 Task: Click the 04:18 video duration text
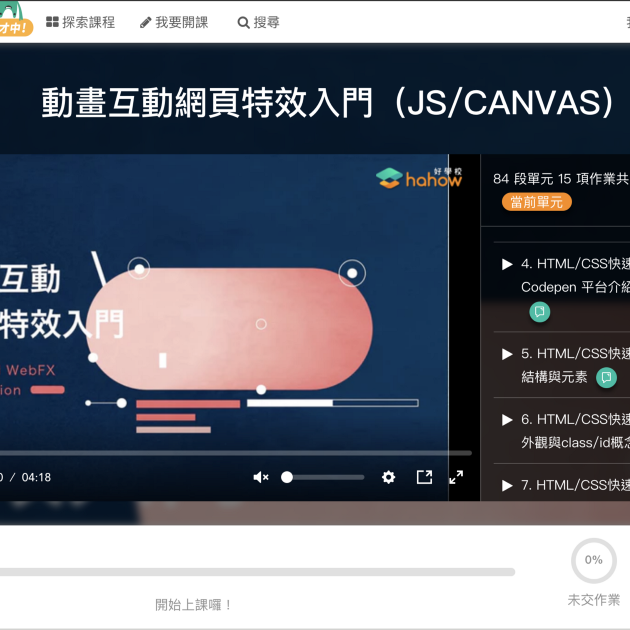pos(36,477)
